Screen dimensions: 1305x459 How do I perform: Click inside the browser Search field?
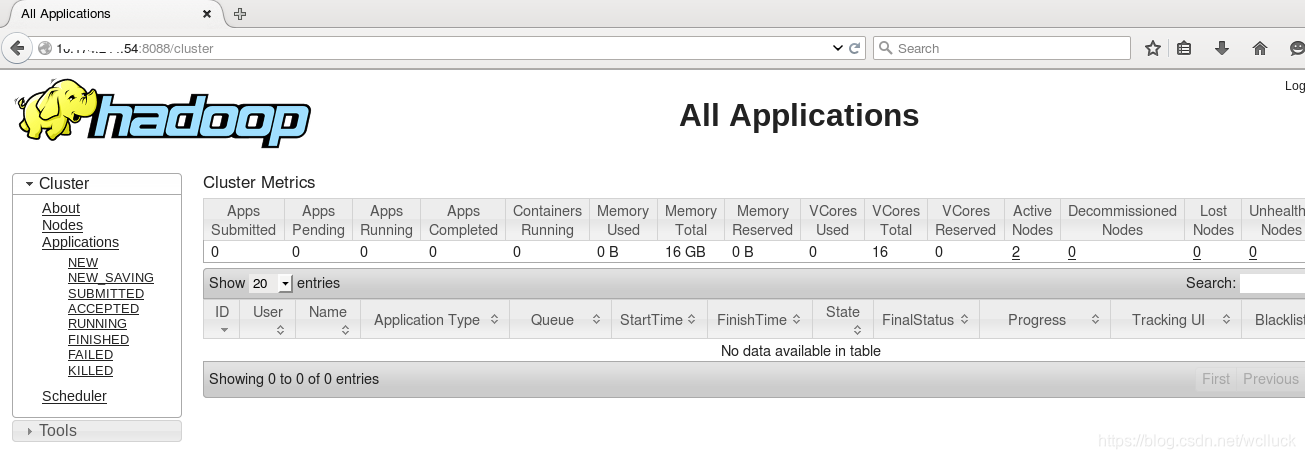coord(1001,48)
